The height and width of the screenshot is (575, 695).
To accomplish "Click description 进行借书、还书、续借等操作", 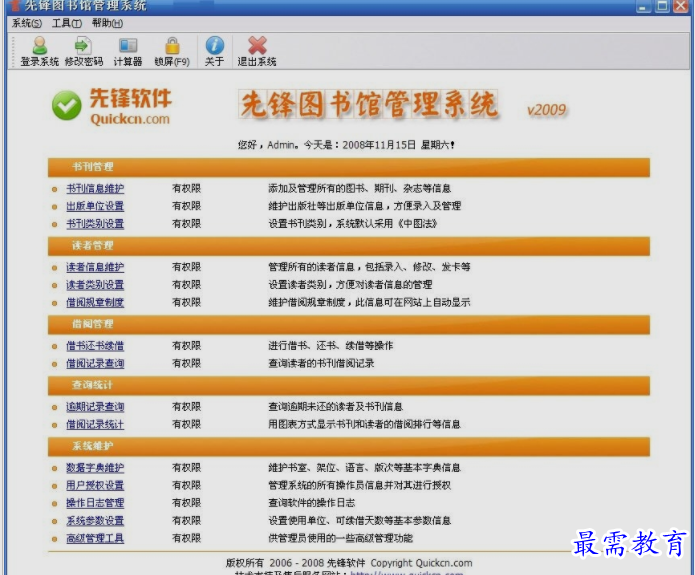I will coord(331,346).
